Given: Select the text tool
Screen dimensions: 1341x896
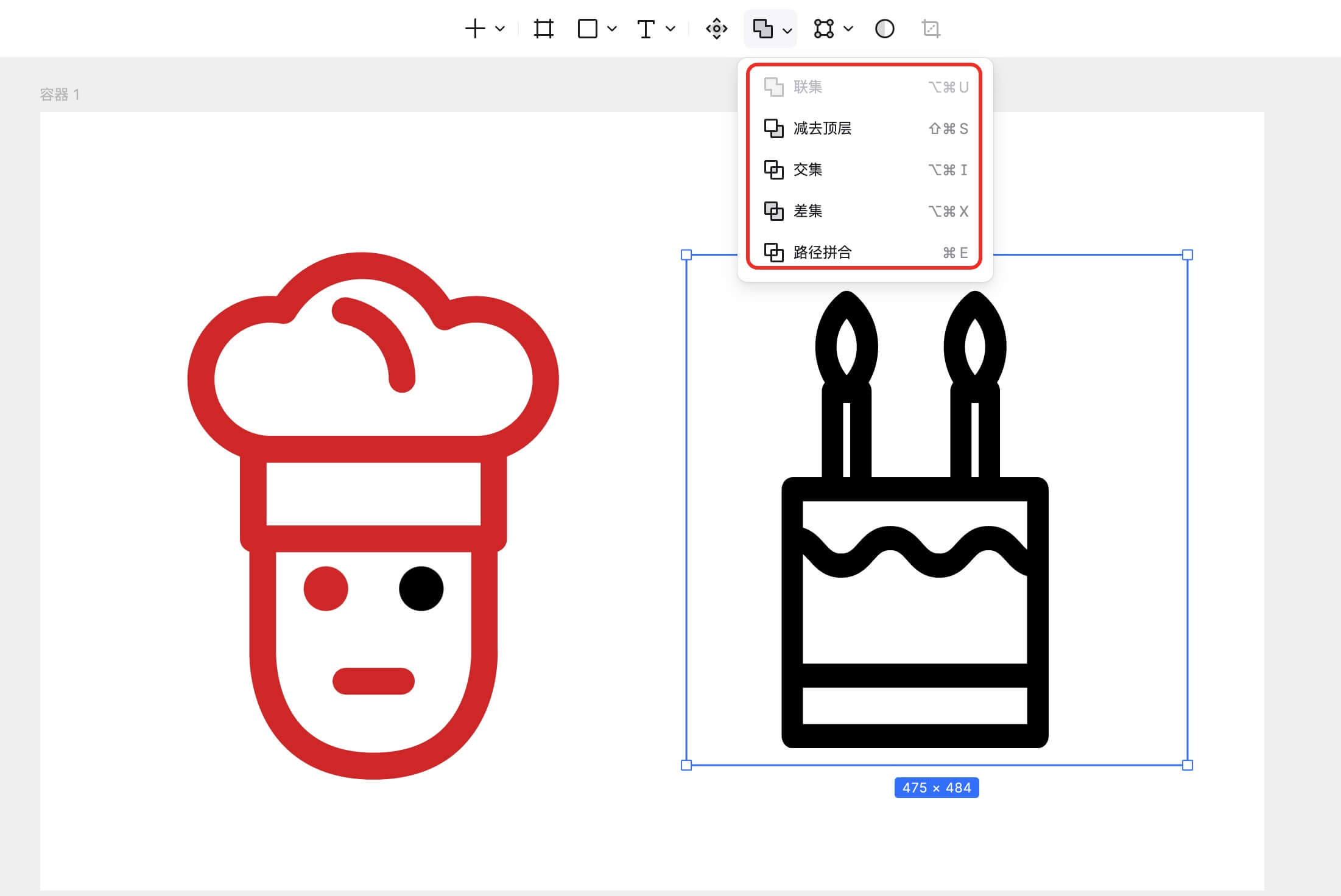Looking at the screenshot, I should tap(646, 29).
